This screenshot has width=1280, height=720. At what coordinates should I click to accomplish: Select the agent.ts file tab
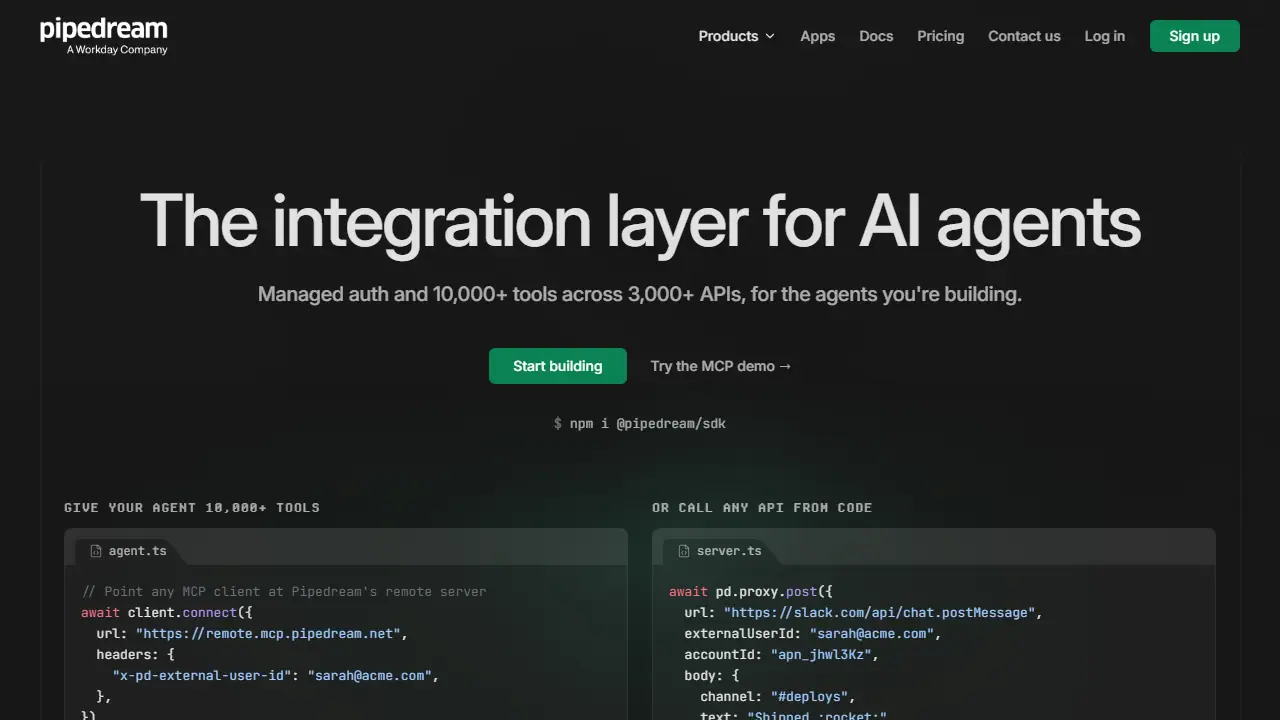(x=129, y=551)
